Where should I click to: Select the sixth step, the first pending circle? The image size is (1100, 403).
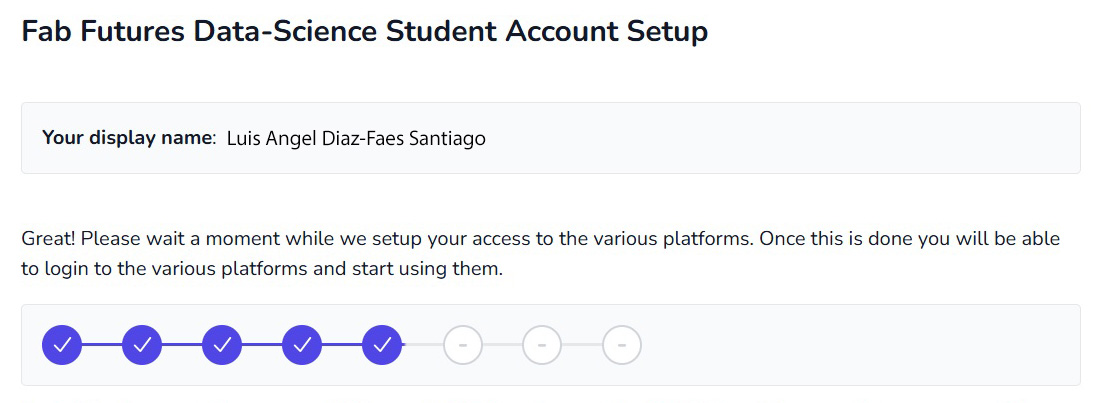(462, 345)
